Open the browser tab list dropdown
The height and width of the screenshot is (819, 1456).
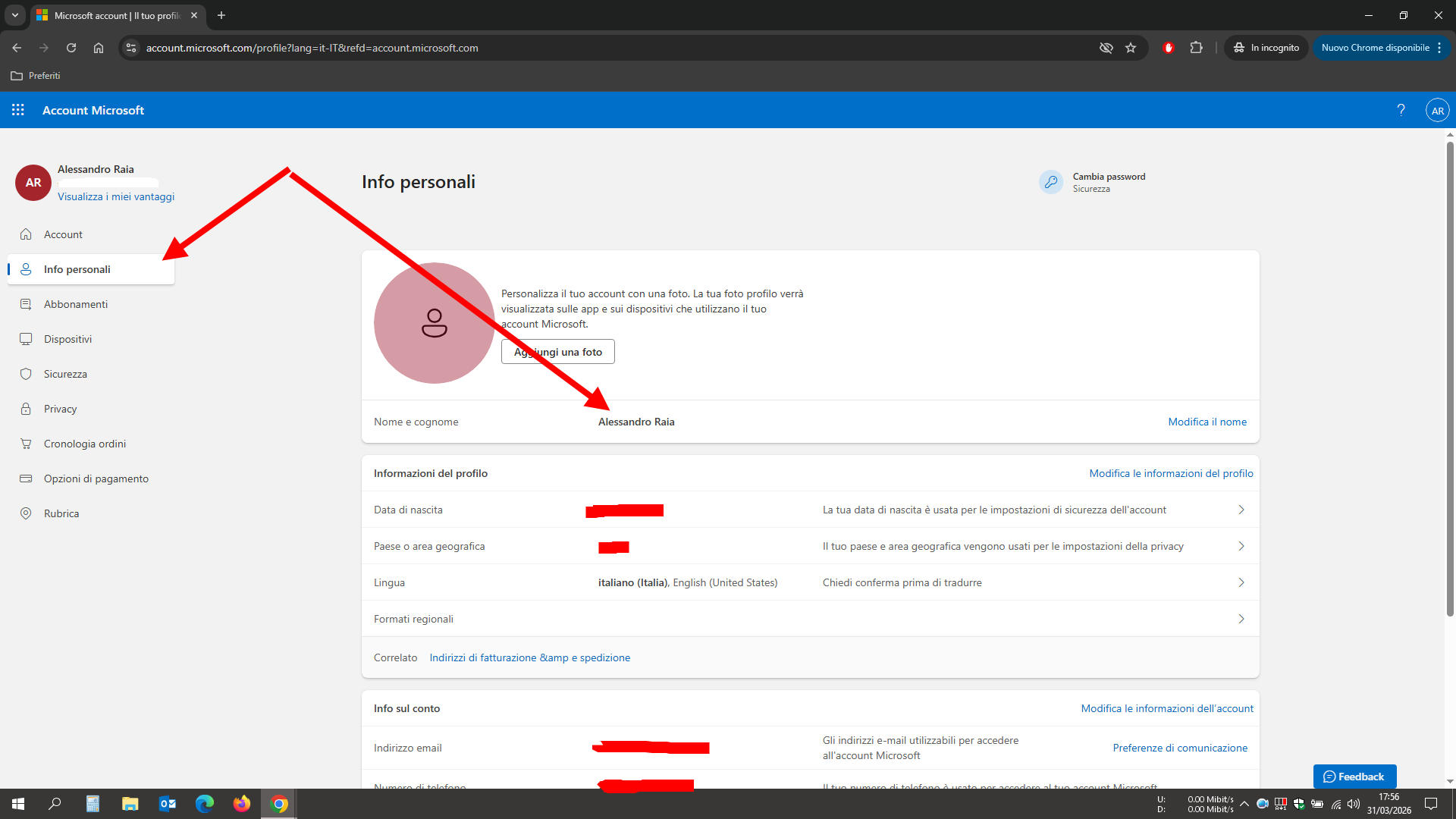click(15, 15)
